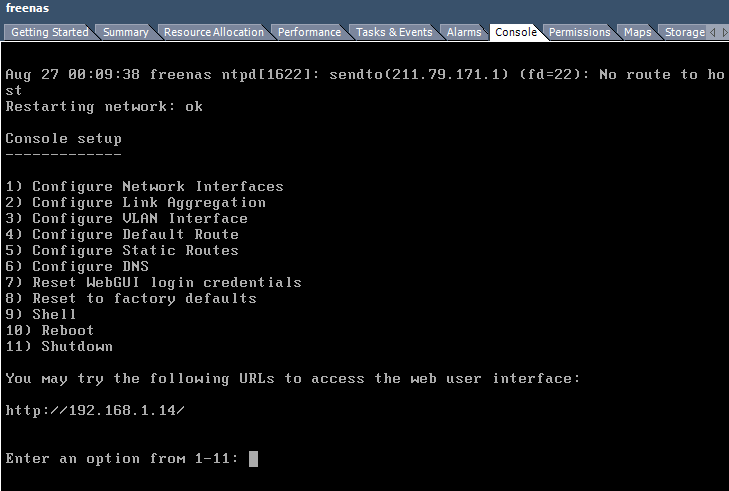The width and height of the screenshot is (729, 491).
Task: Click the Console tab
Action: pyautogui.click(x=516, y=32)
